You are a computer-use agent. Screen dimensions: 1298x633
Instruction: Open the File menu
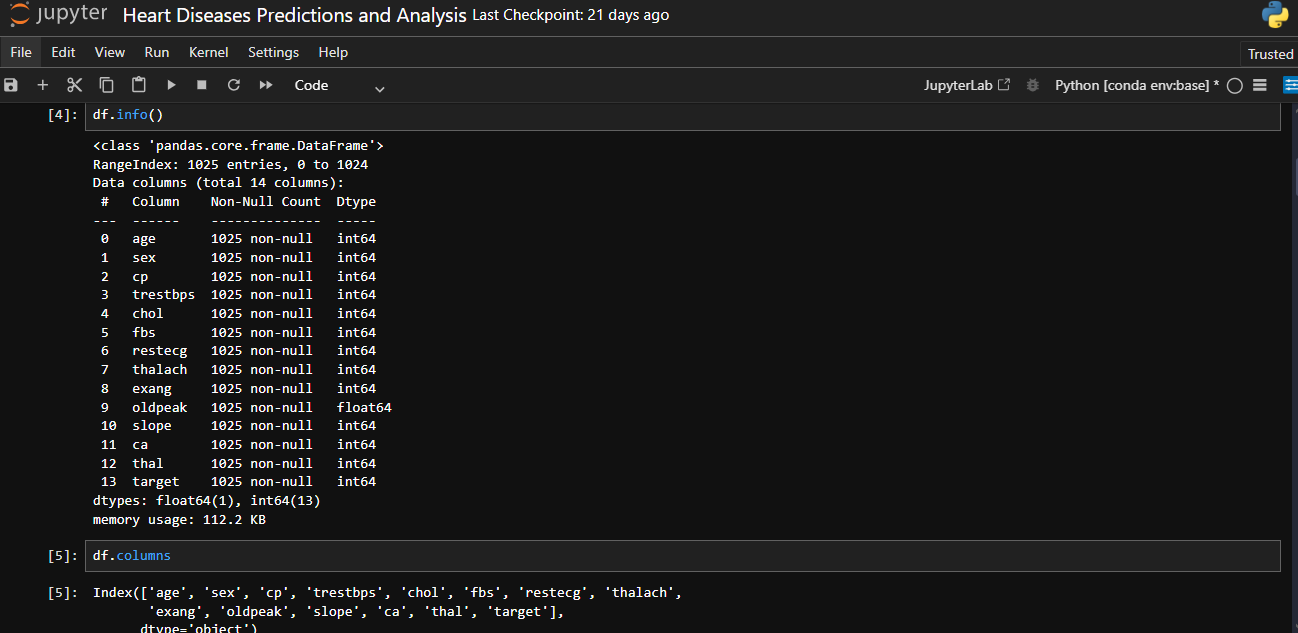pyautogui.click(x=21, y=52)
